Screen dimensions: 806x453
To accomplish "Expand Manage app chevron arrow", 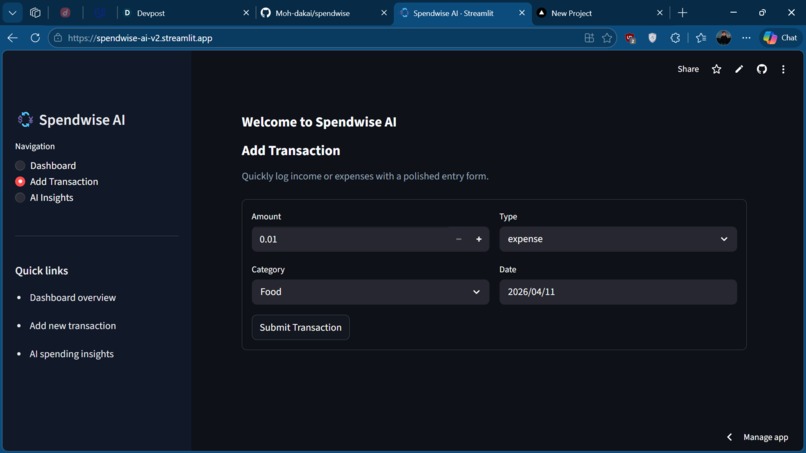I will tap(729, 437).
